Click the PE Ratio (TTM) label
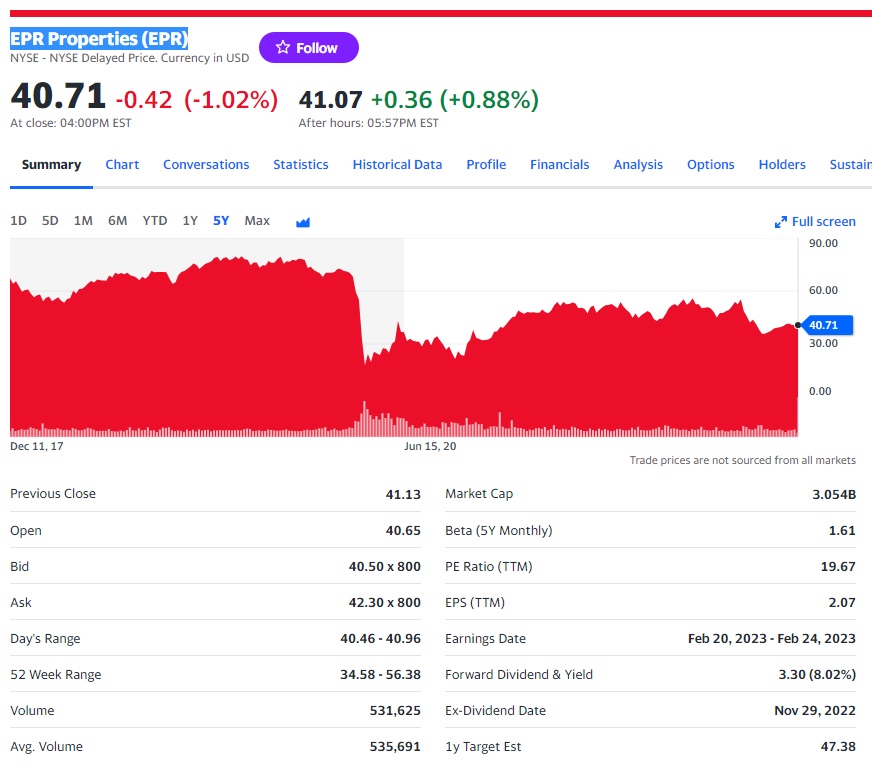Viewport: 872px width, 781px height. pyautogui.click(x=489, y=567)
